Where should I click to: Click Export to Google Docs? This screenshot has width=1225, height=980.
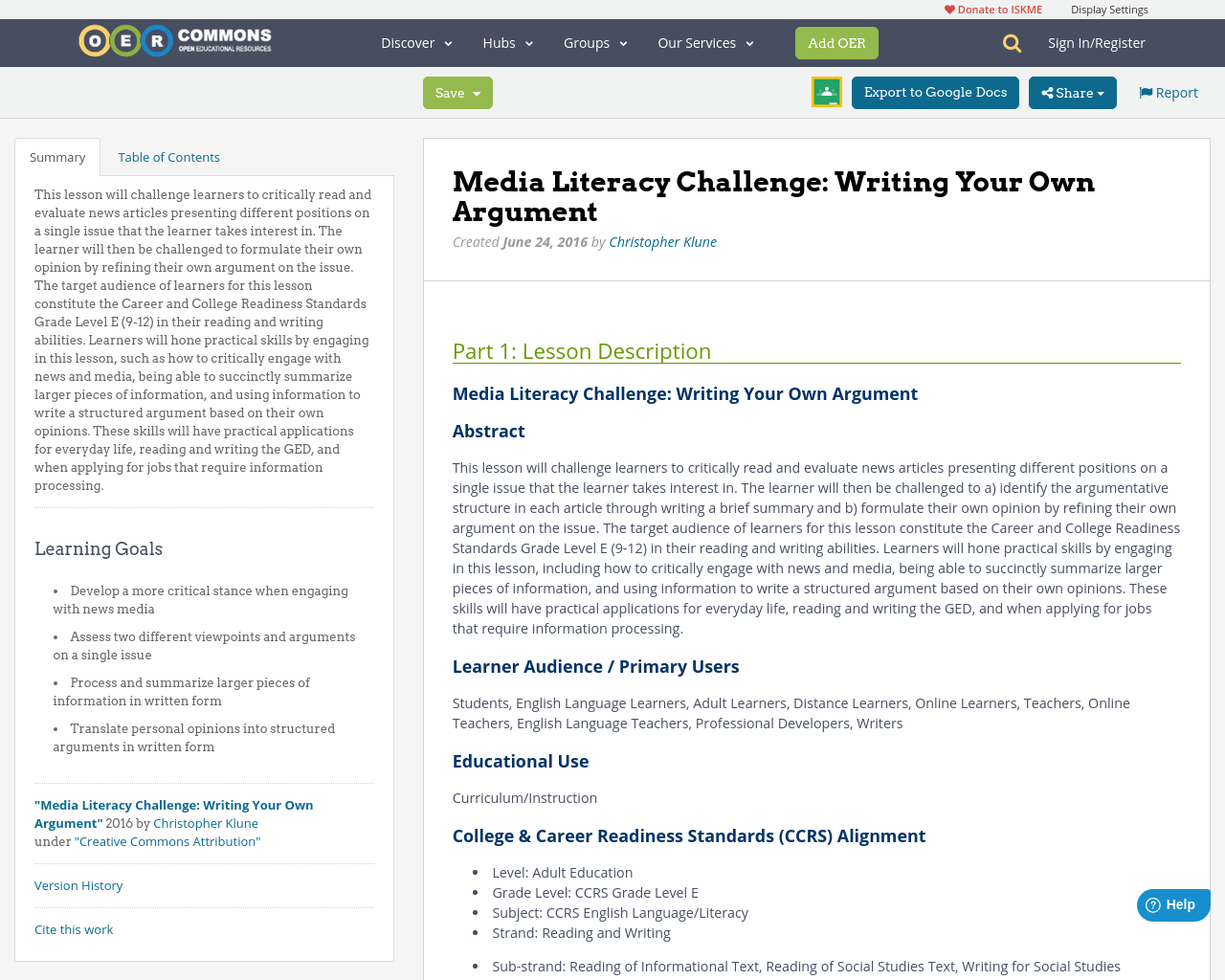pyautogui.click(x=935, y=91)
